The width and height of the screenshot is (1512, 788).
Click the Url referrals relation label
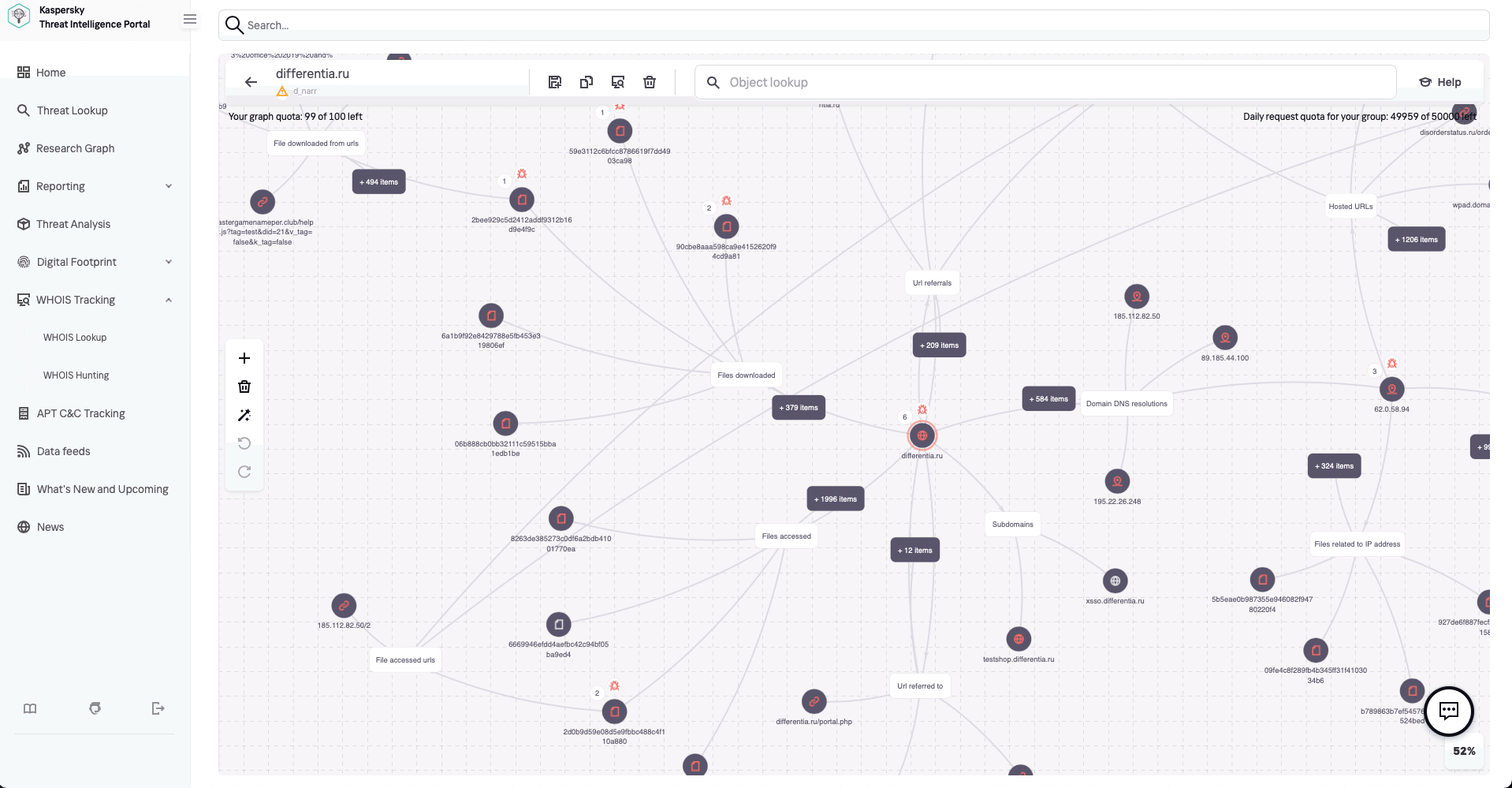coord(932,283)
